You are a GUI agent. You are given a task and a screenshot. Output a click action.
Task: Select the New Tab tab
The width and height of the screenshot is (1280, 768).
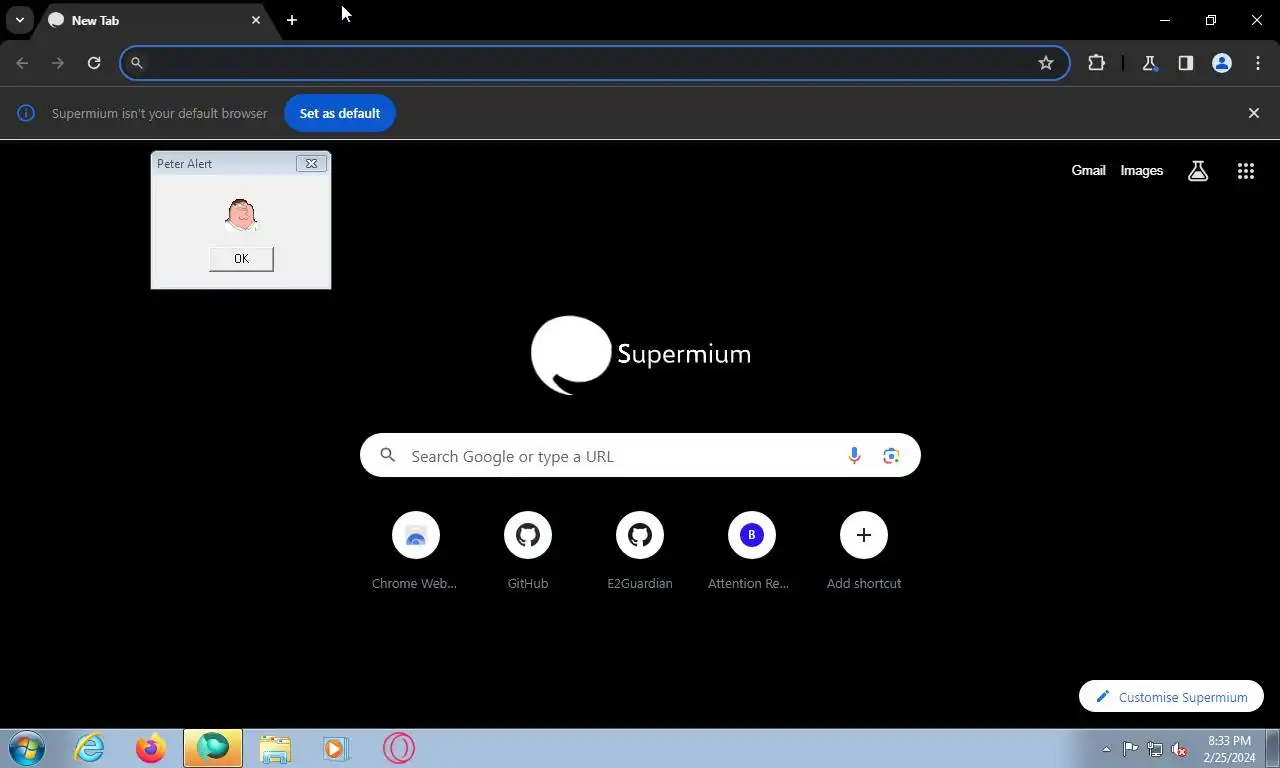(x=151, y=20)
